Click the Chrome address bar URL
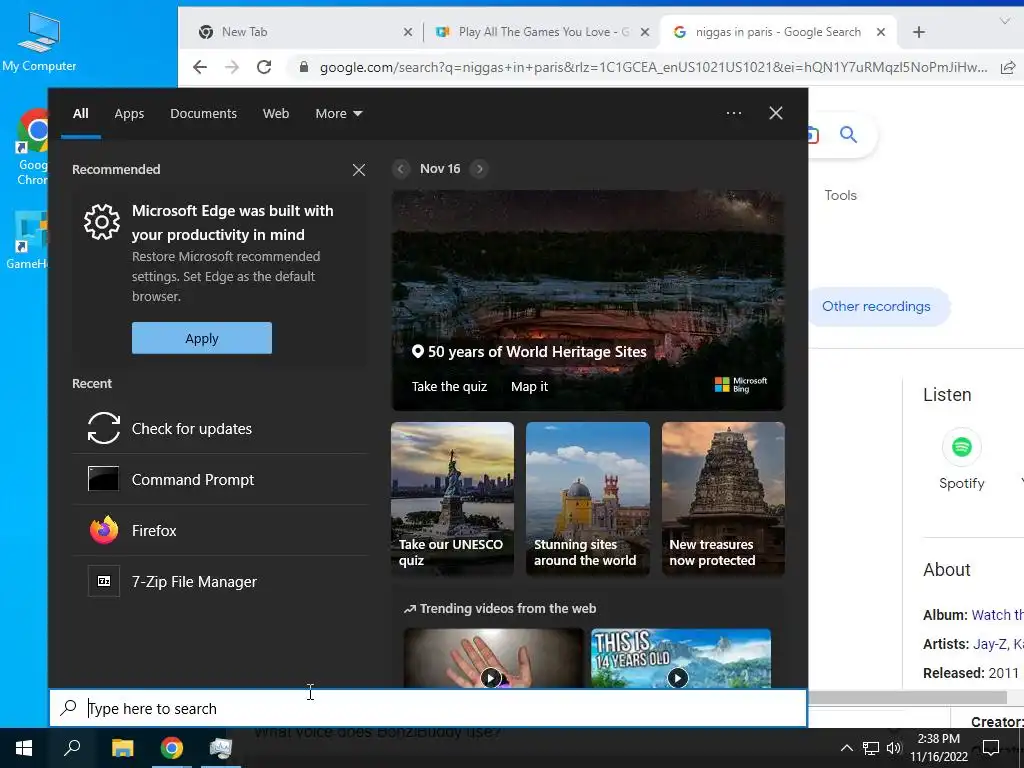 [653, 67]
